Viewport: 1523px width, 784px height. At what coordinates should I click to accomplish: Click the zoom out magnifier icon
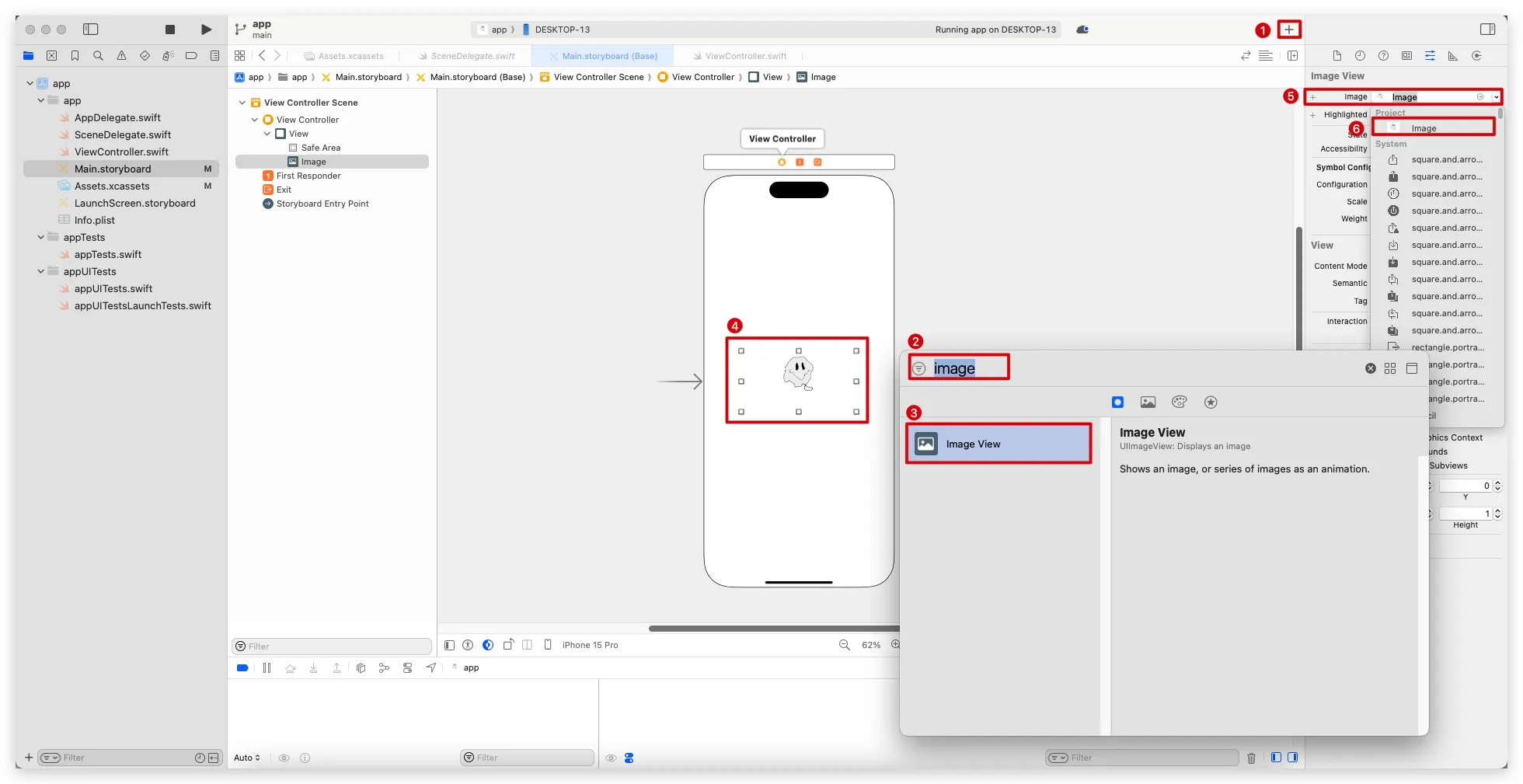tap(845, 645)
